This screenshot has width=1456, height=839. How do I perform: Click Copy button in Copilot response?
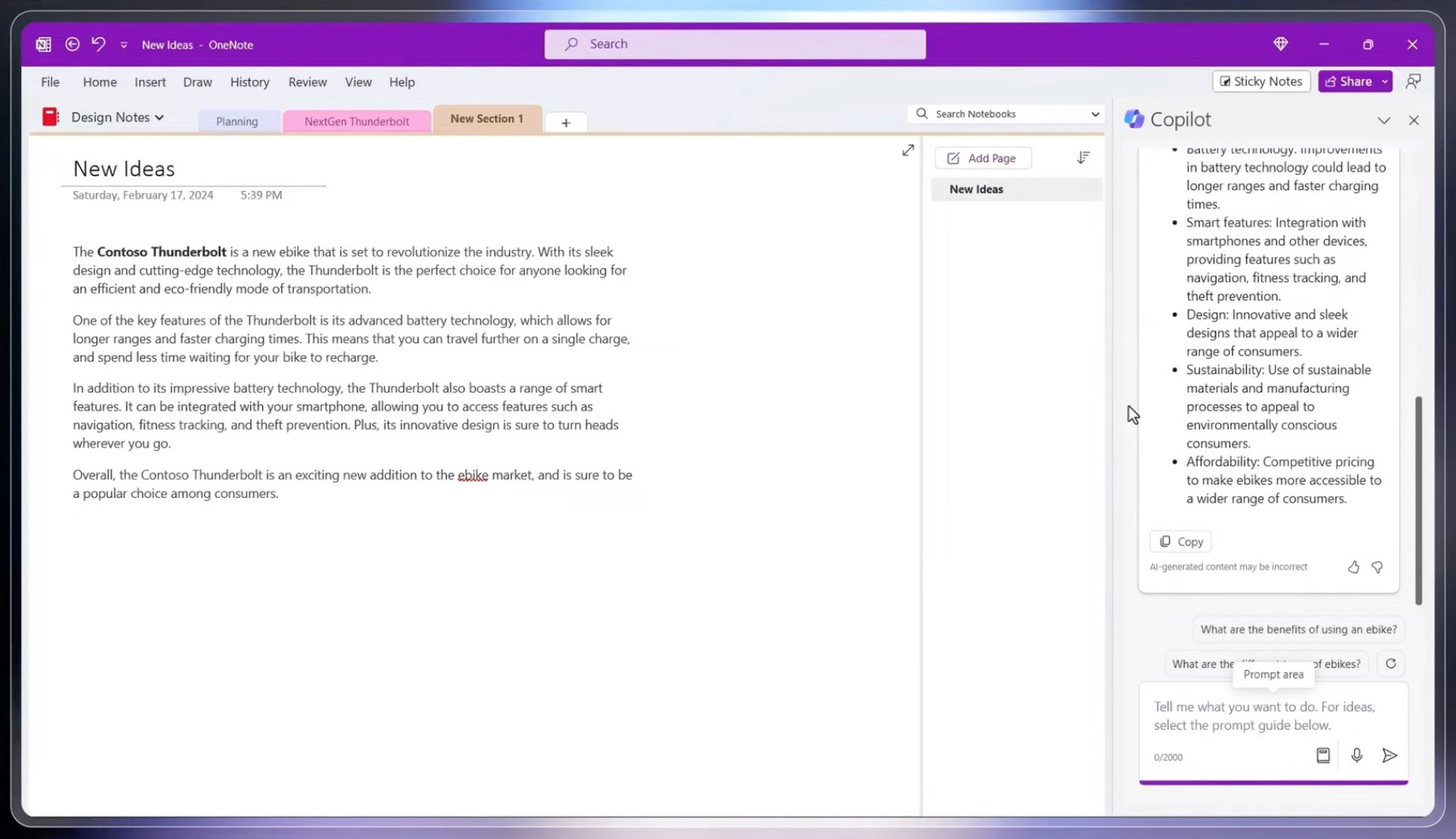[1181, 541]
